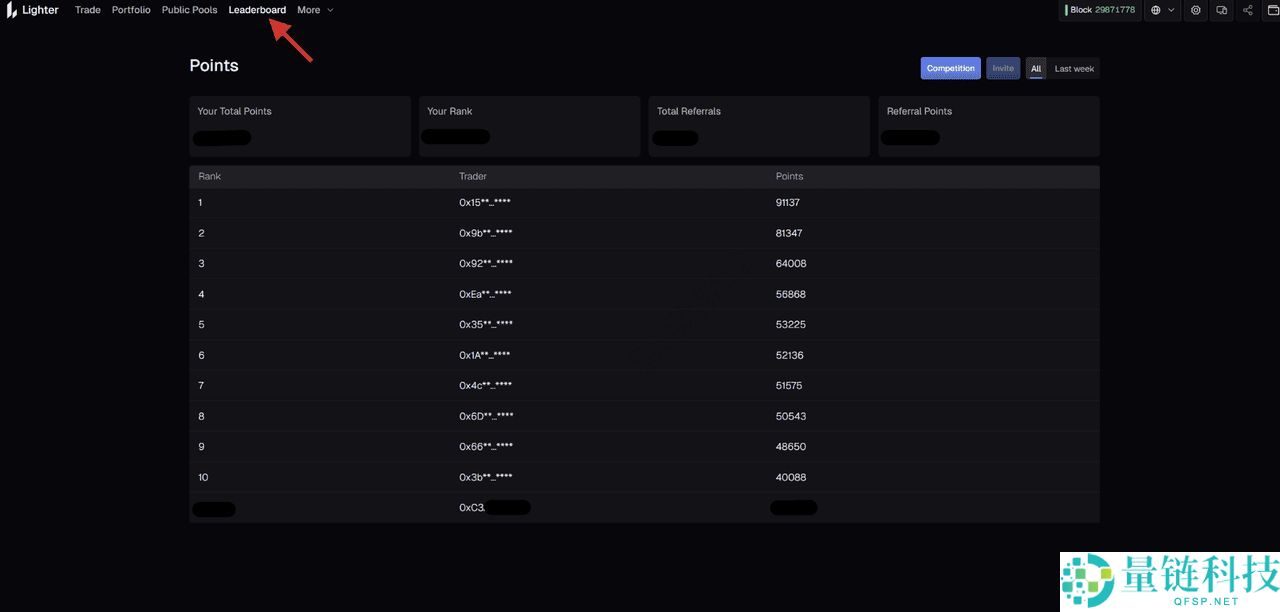Click the Trader column header
1280x612 pixels.
(x=473, y=176)
